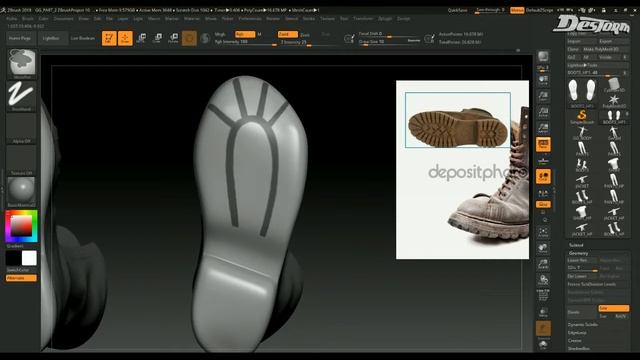Screen dimensions: 640x360
Task: Toggle the Mrgb mode
Action: 220,34
